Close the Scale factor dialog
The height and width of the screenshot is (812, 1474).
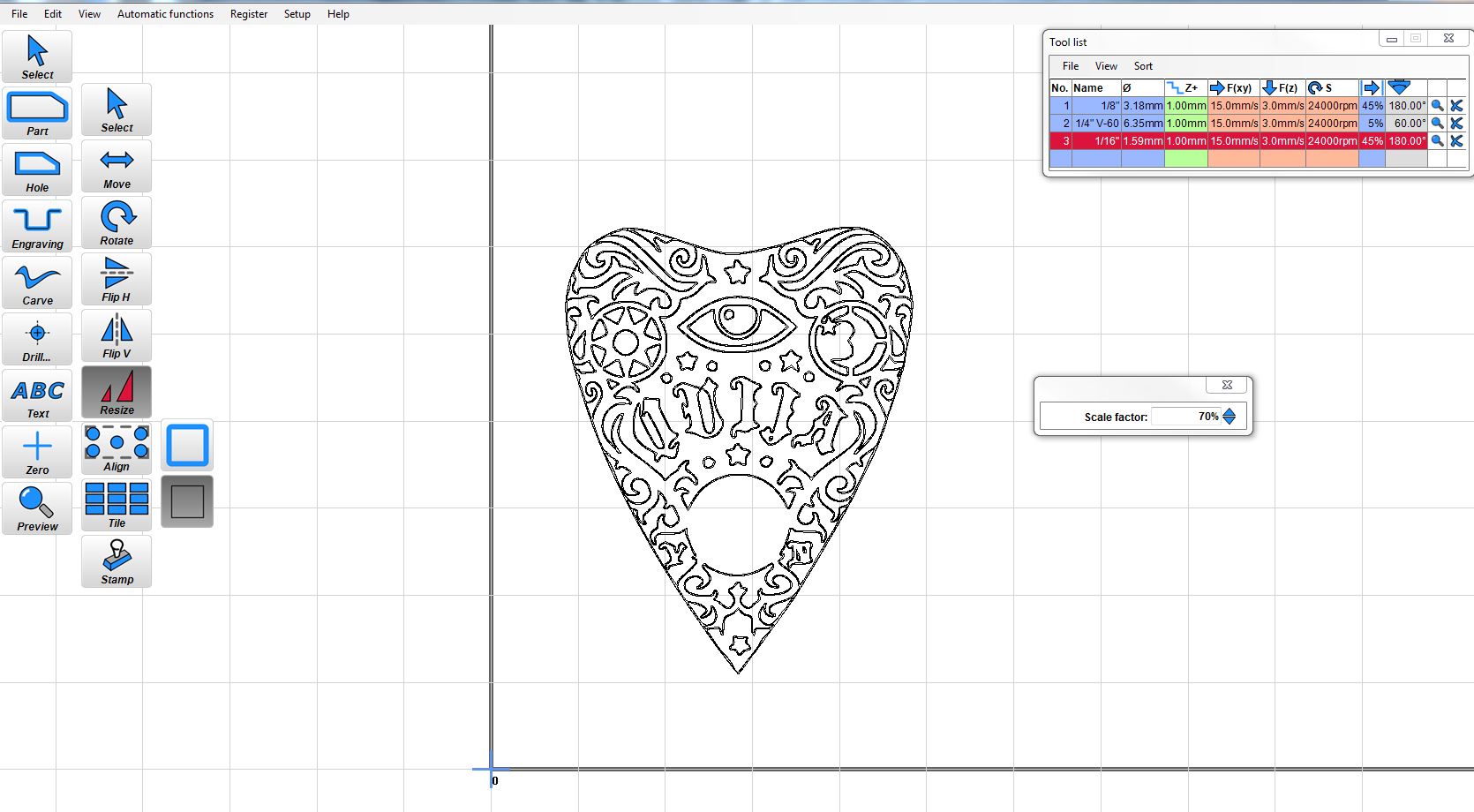click(x=1227, y=385)
